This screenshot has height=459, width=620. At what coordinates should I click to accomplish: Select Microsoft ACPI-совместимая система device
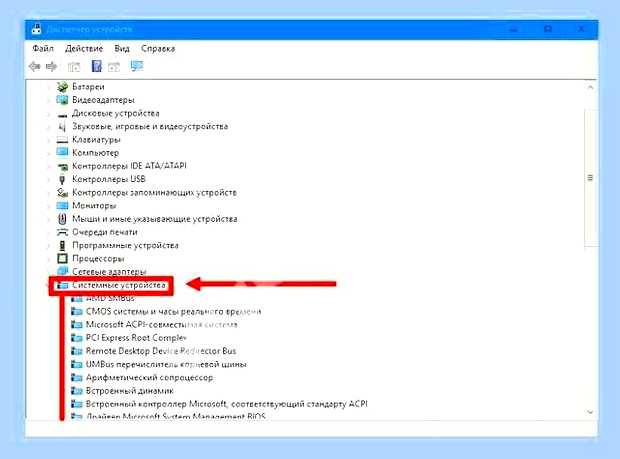pyautogui.click(x=162, y=325)
